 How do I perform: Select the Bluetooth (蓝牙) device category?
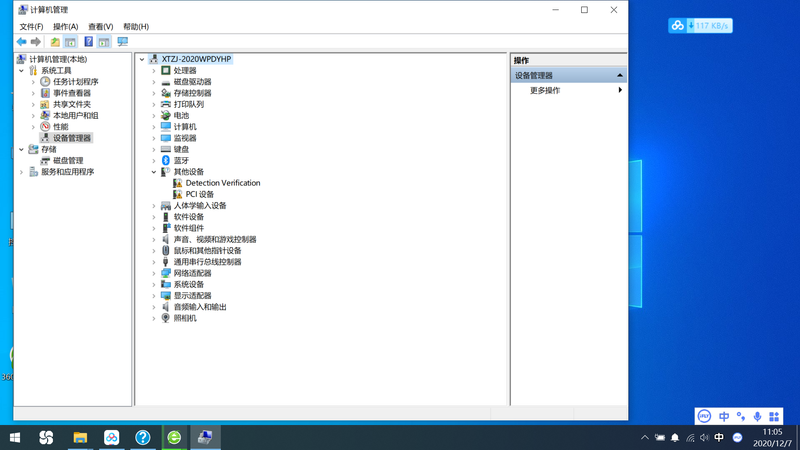[180, 160]
